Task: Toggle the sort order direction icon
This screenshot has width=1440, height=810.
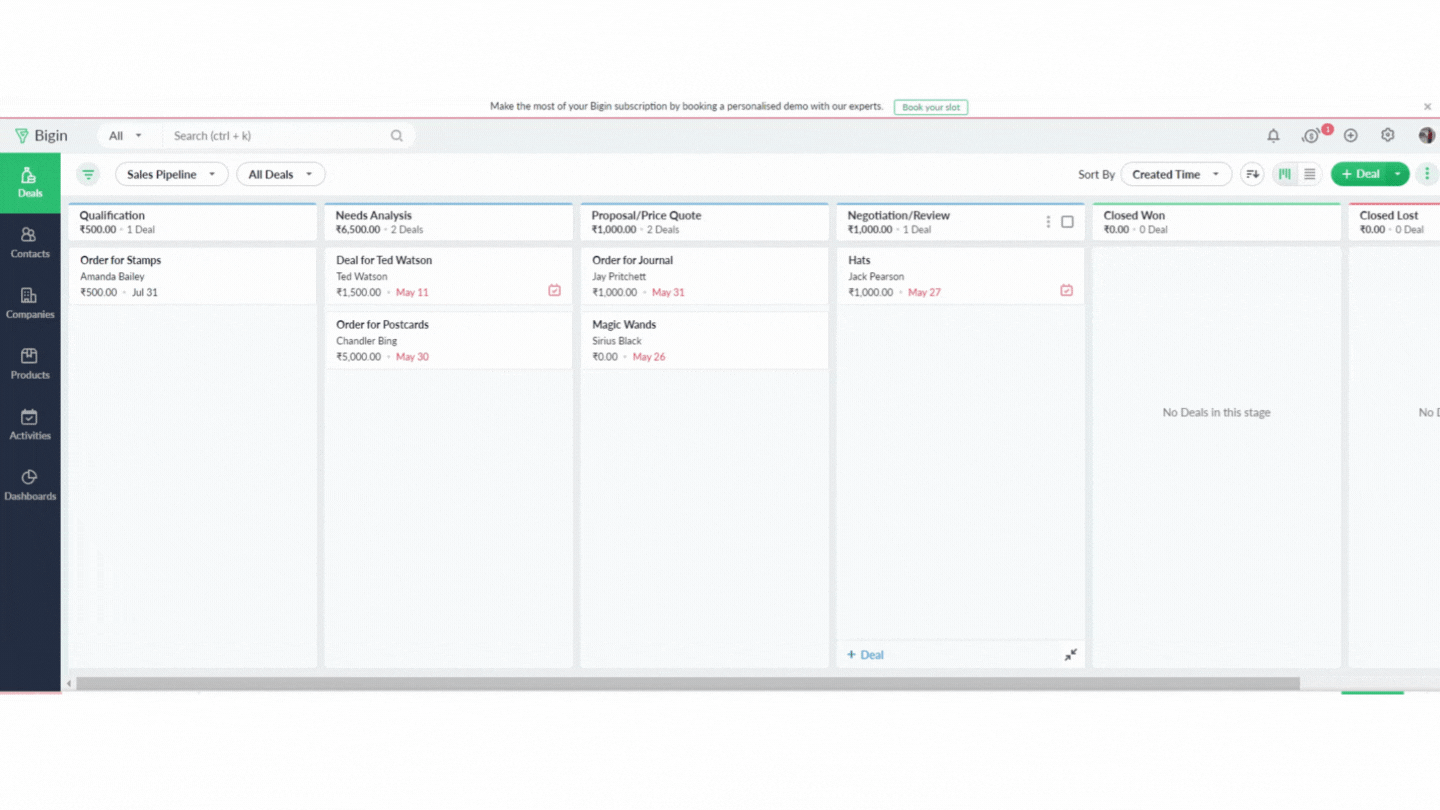Action: (x=1252, y=175)
